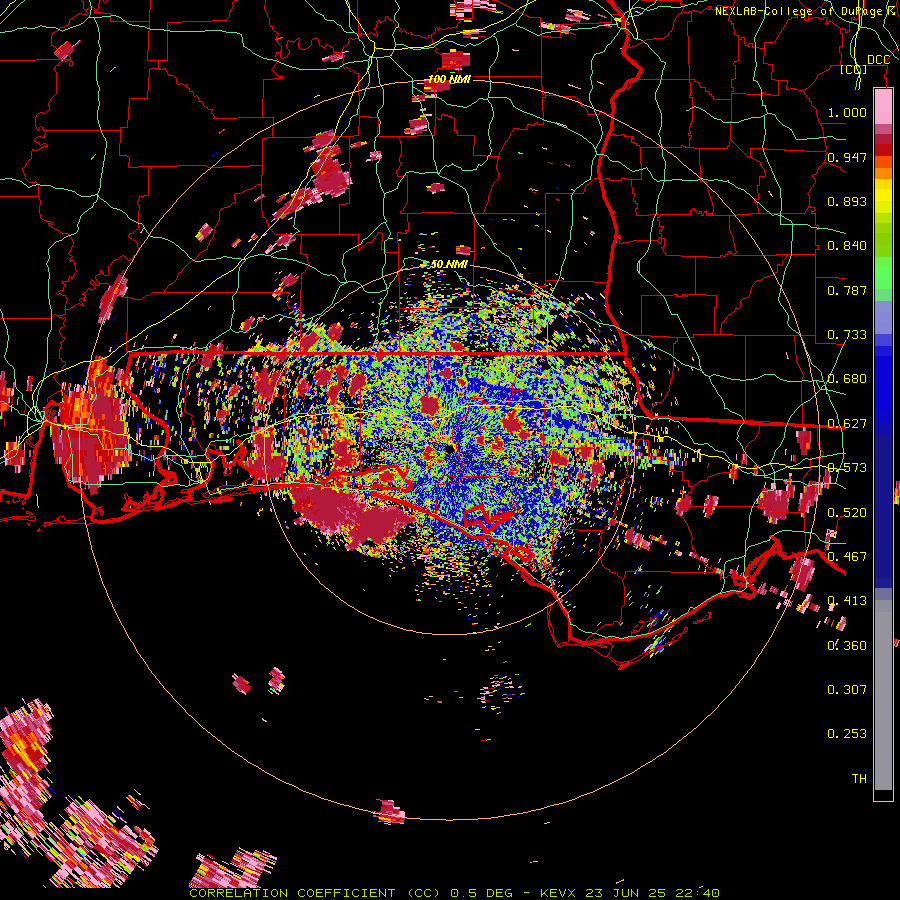This screenshot has height=900, width=900.
Task: Click the 0.573 scale value
Action: [x=847, y=468]
